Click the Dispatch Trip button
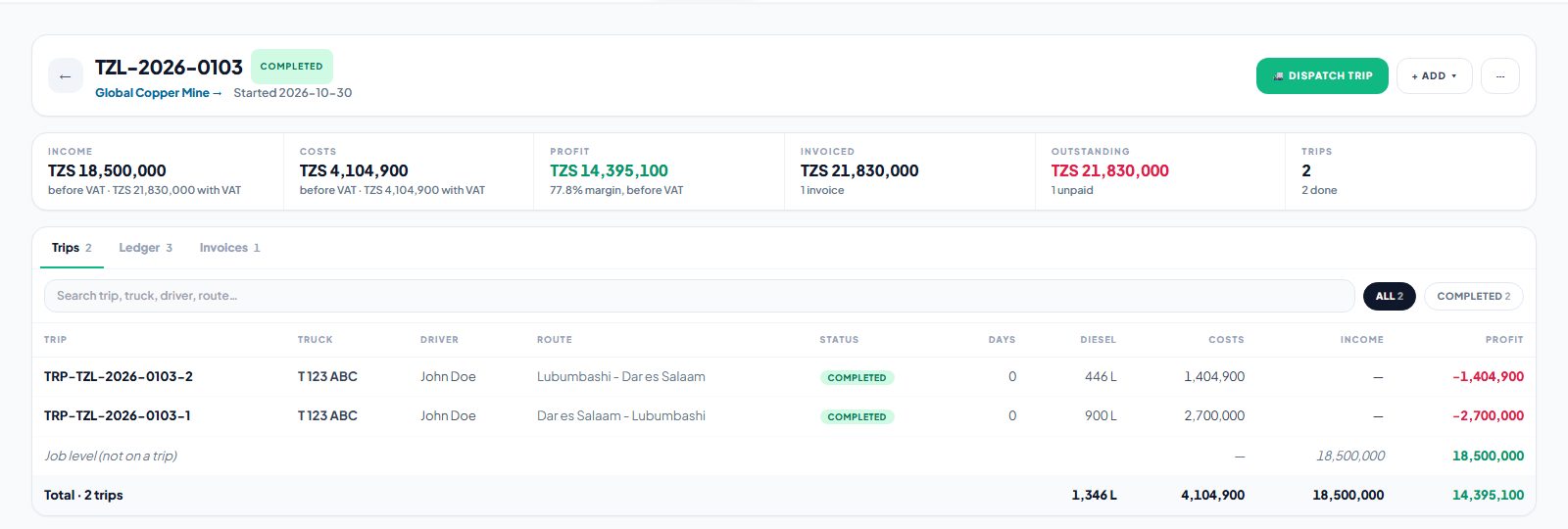 coord(1322,76)
